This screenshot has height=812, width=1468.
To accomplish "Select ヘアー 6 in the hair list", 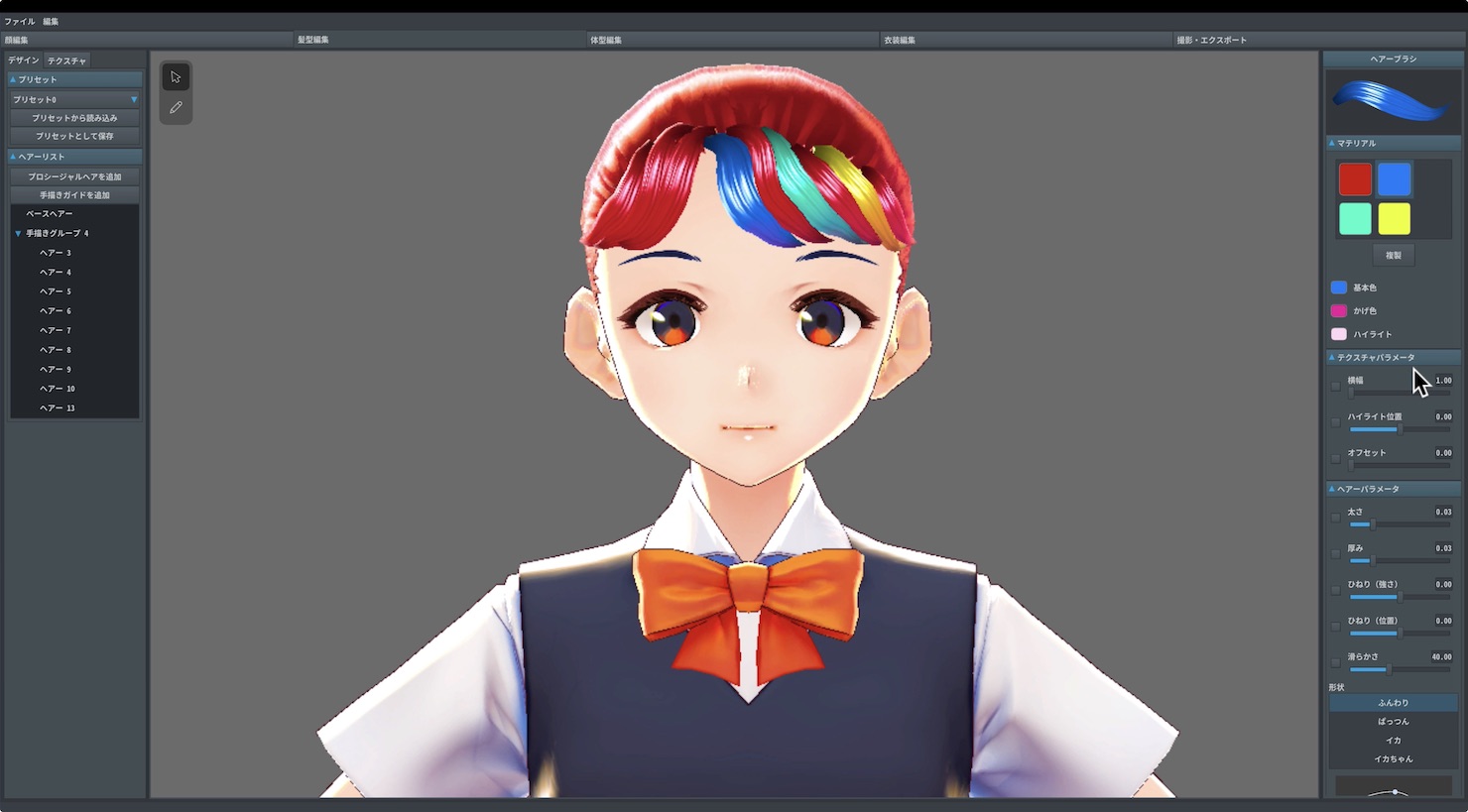I will 75,311.
